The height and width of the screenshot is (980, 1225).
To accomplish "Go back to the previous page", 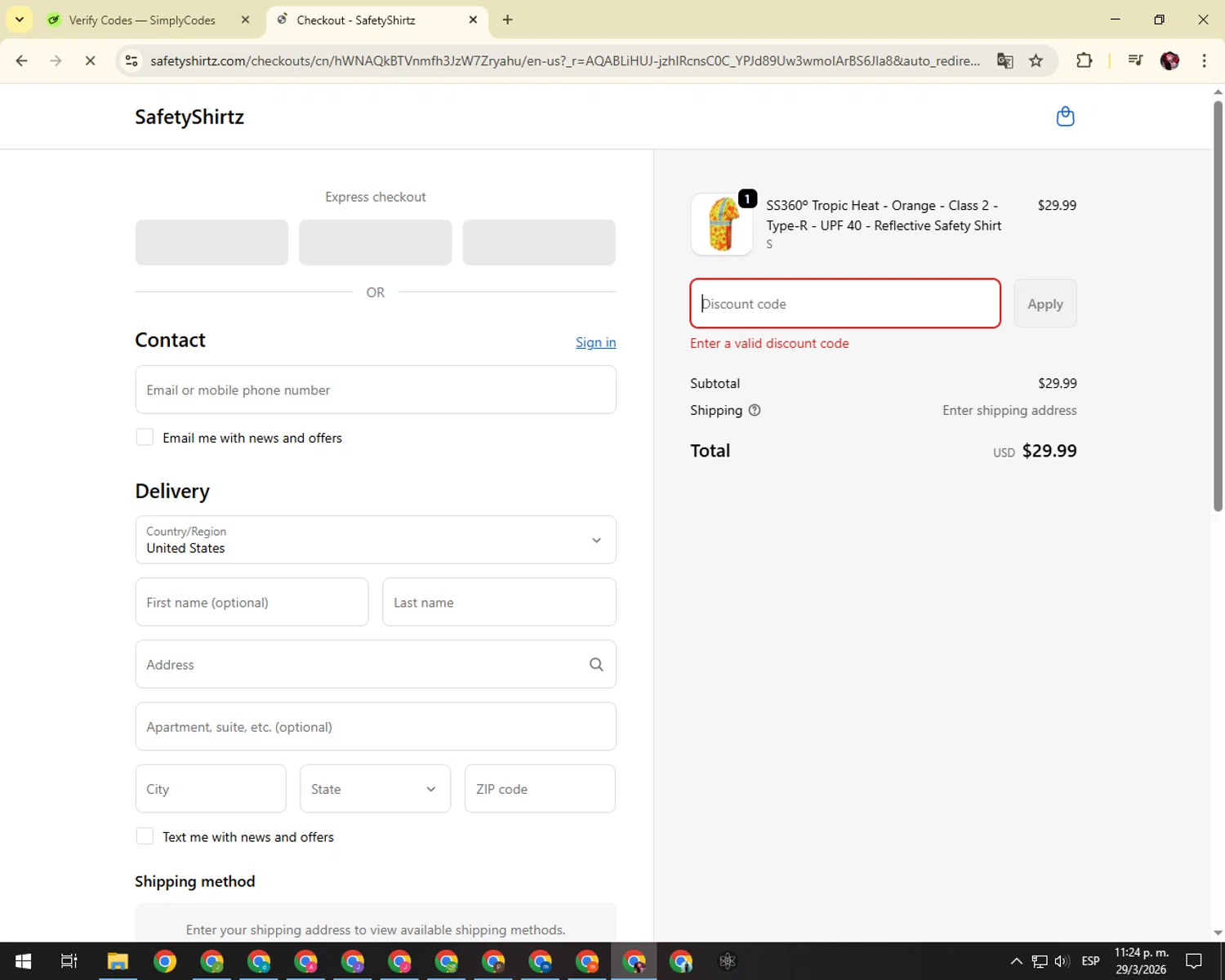I will [22, 60].
